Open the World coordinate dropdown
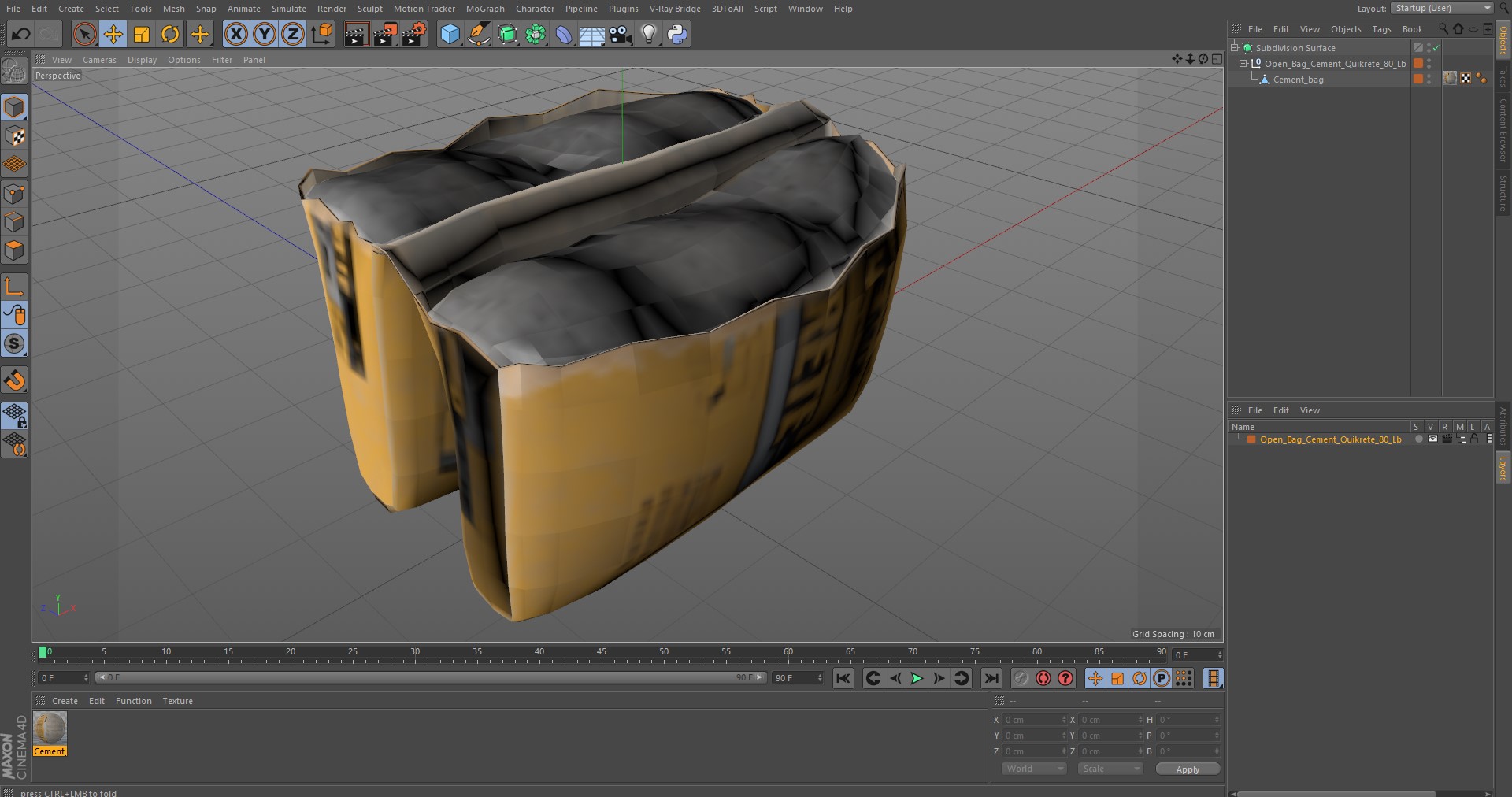1512x797 pixels. (x=1034, y=769)
